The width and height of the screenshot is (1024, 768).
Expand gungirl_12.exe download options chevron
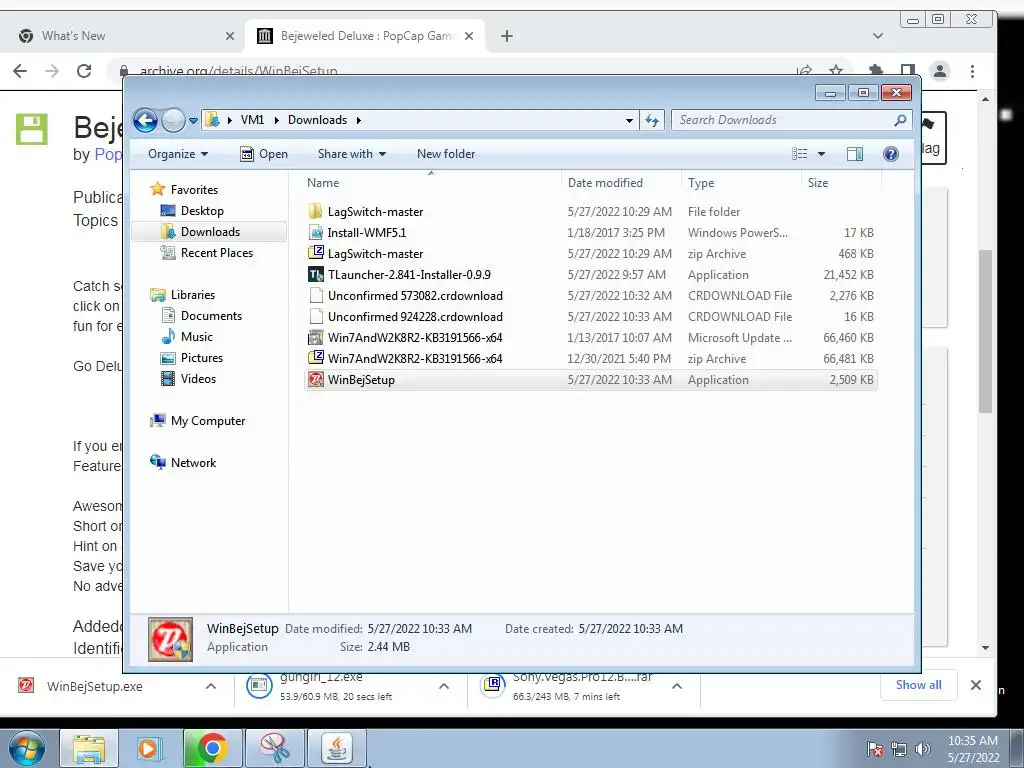point(444,686)
